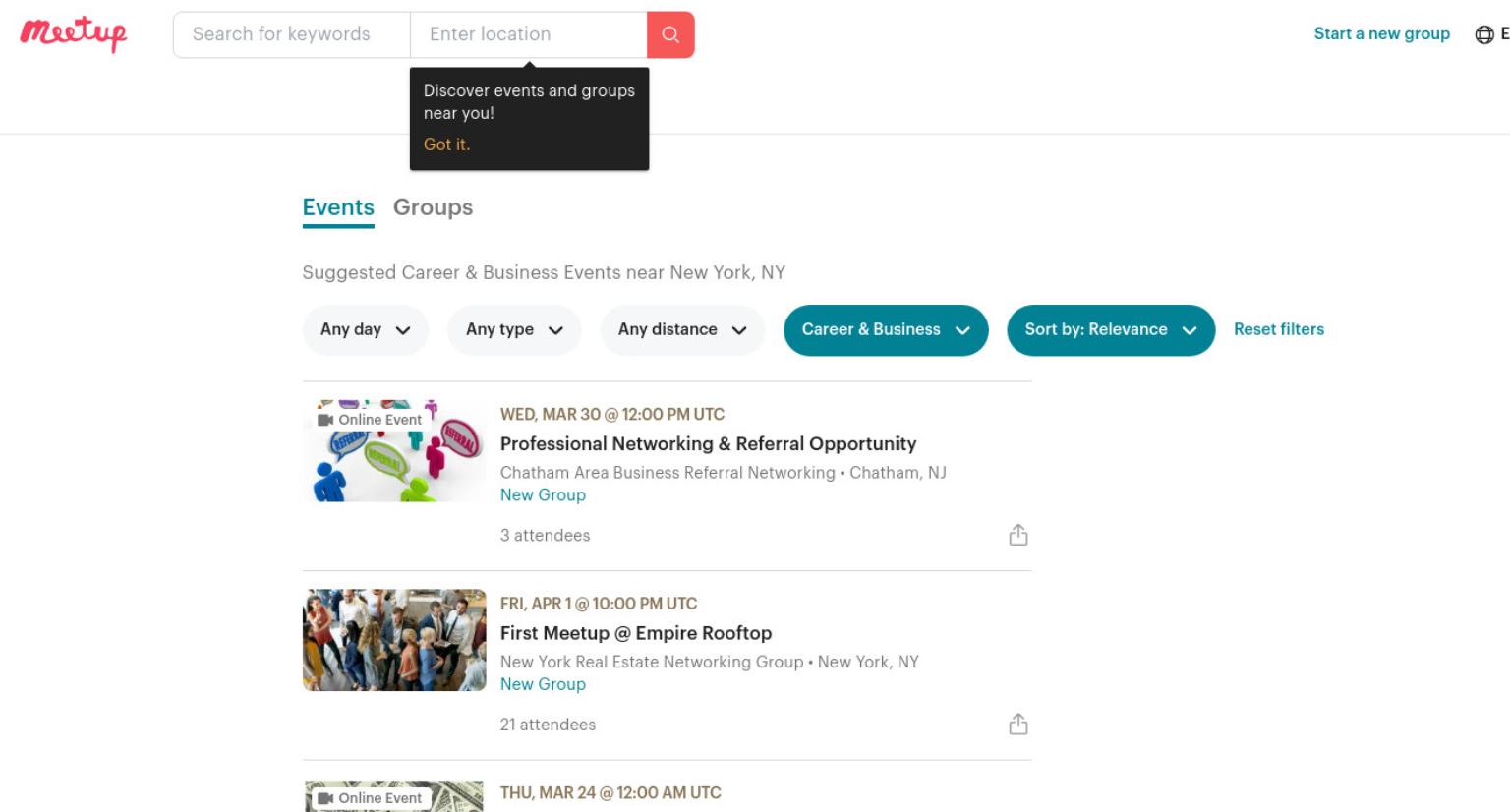Click New York Real Estate Networking Group name

(x=652, y=663)
